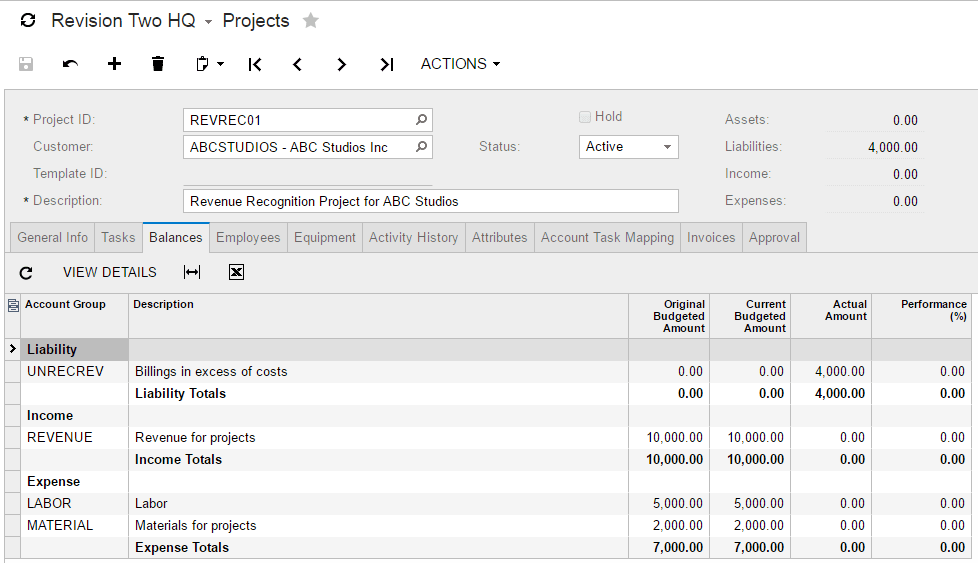Mark Projects page as favorite star
The image size is (978, 563).
coord(311,21)
